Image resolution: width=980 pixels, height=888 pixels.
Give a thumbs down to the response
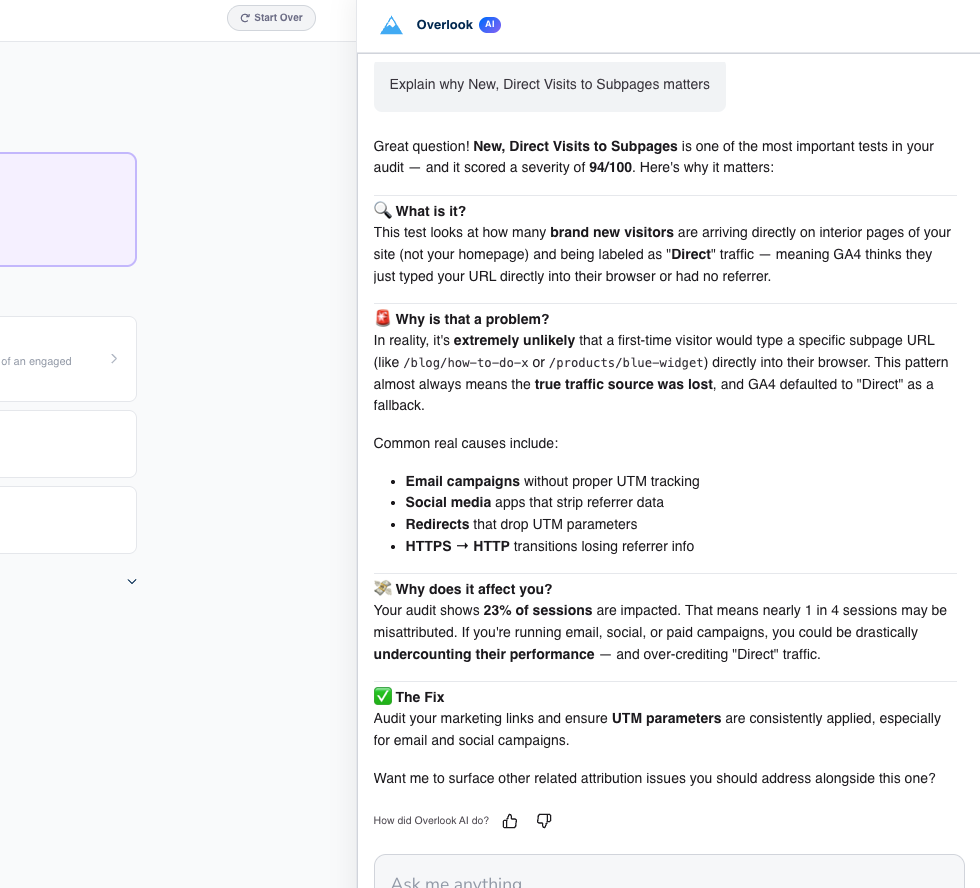[543, 820]
